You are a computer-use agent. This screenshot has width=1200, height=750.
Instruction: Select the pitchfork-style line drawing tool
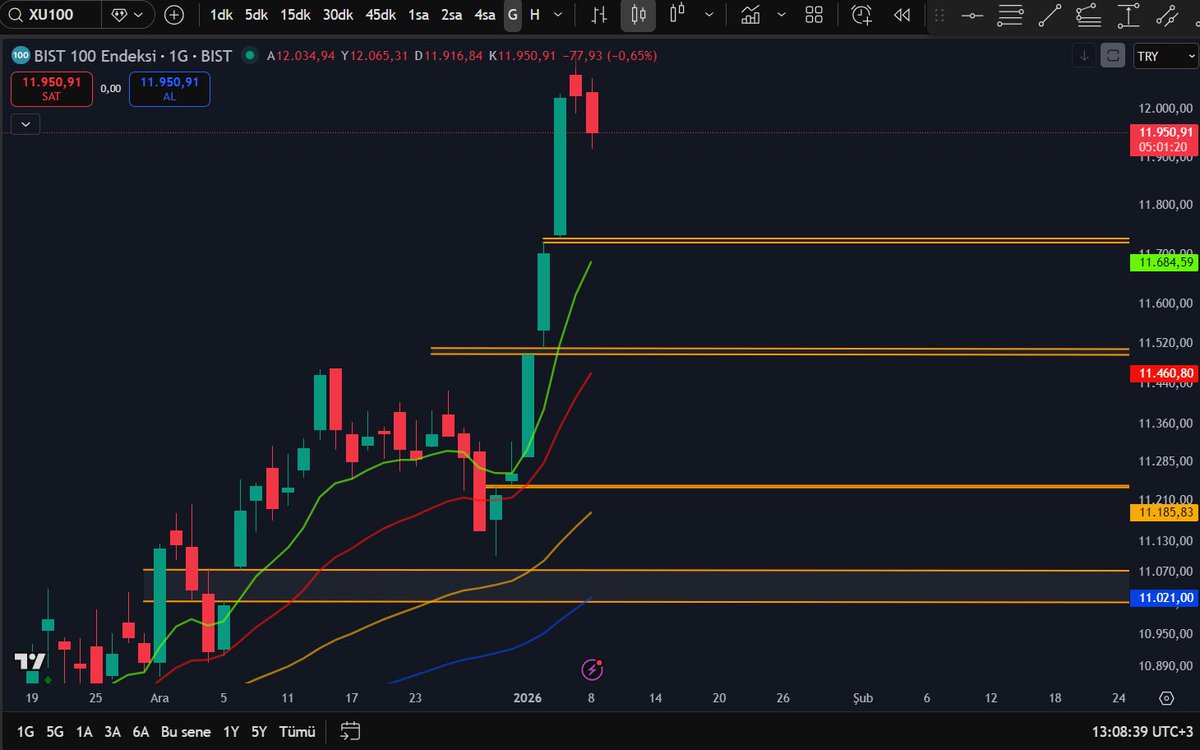tap(1089, 15)
